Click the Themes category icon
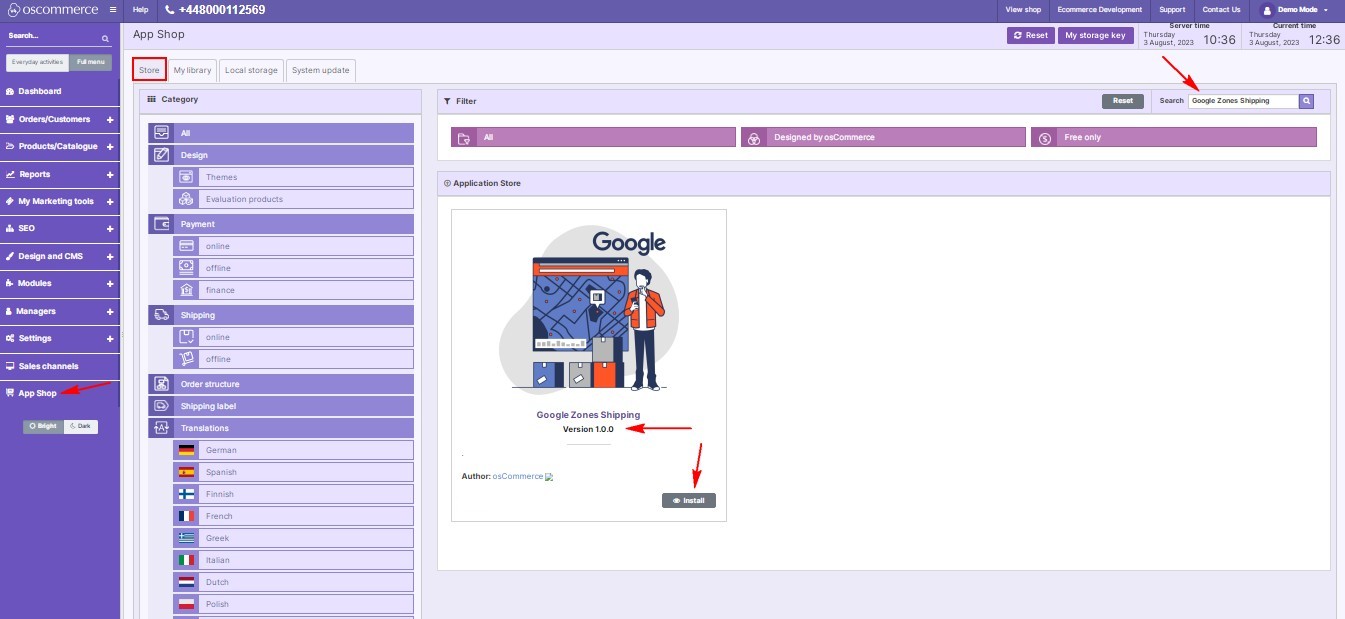 pos(186,177)
